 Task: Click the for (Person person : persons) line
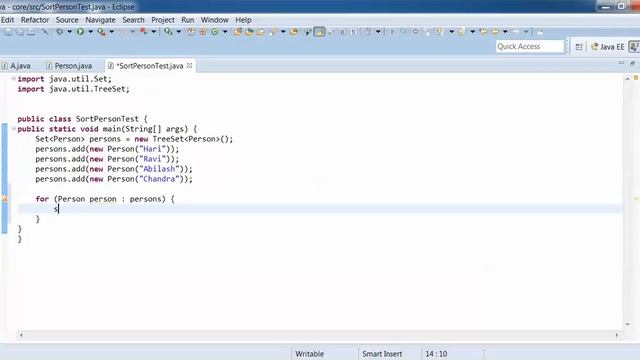[105, 199]
